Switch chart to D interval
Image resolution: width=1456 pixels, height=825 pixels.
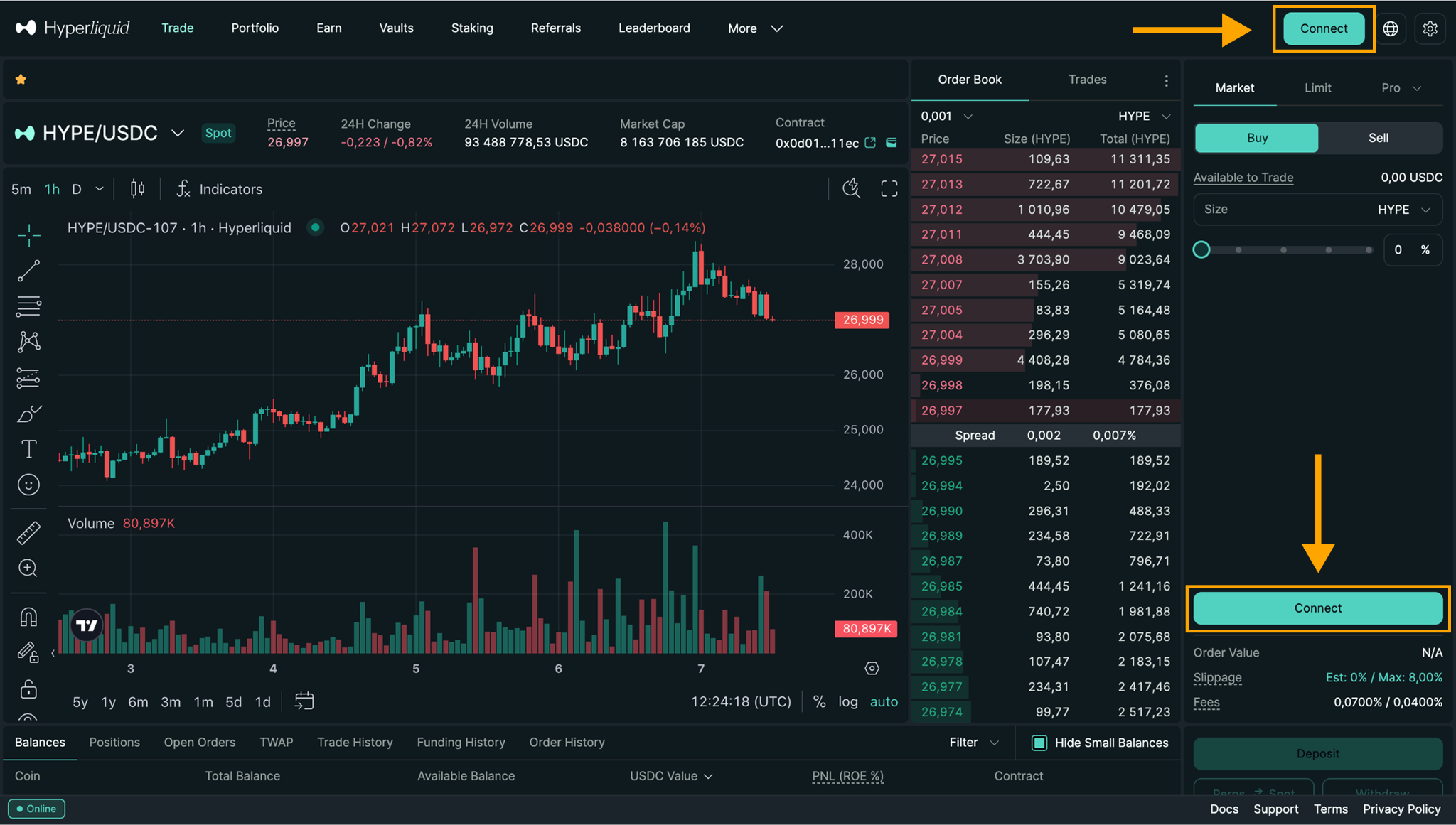[x=77, y=189]
